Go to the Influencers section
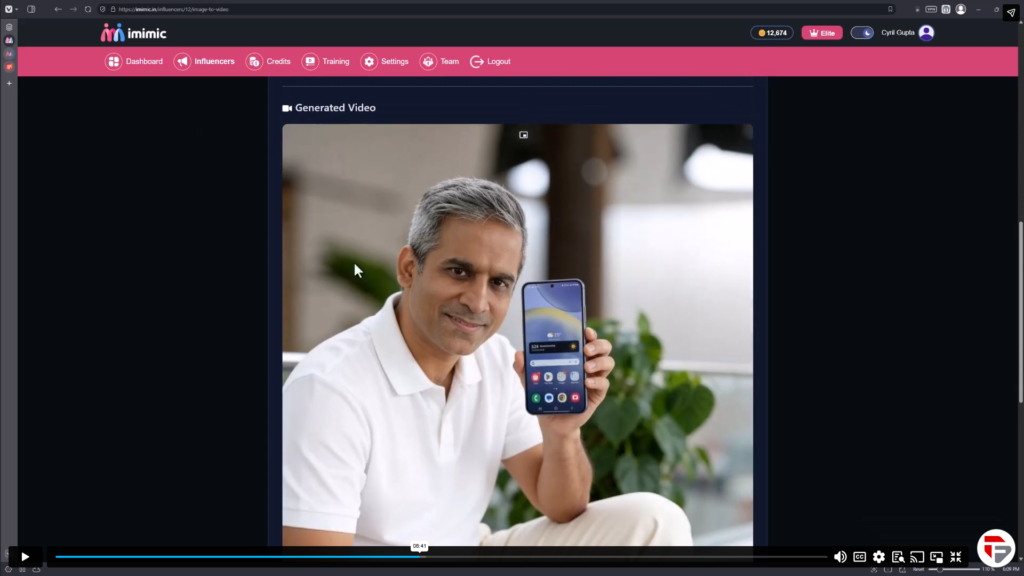 click(x=205, y=62)
